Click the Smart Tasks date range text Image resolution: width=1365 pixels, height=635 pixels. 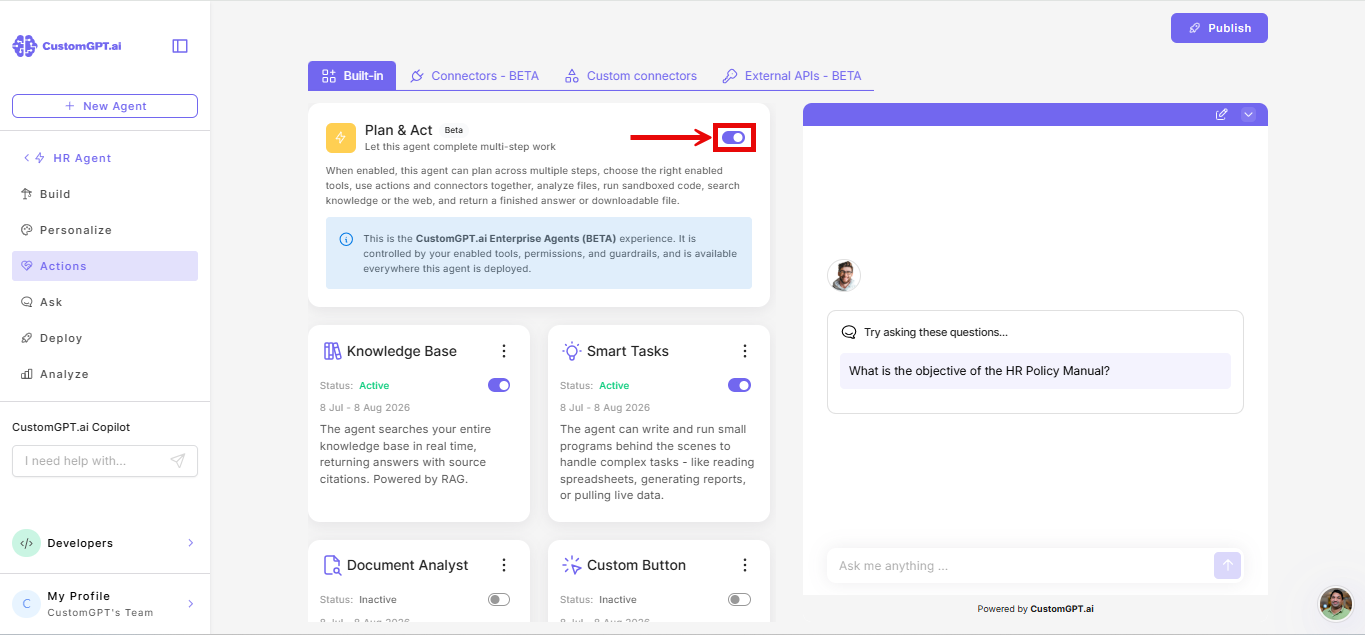coord(605,407)
